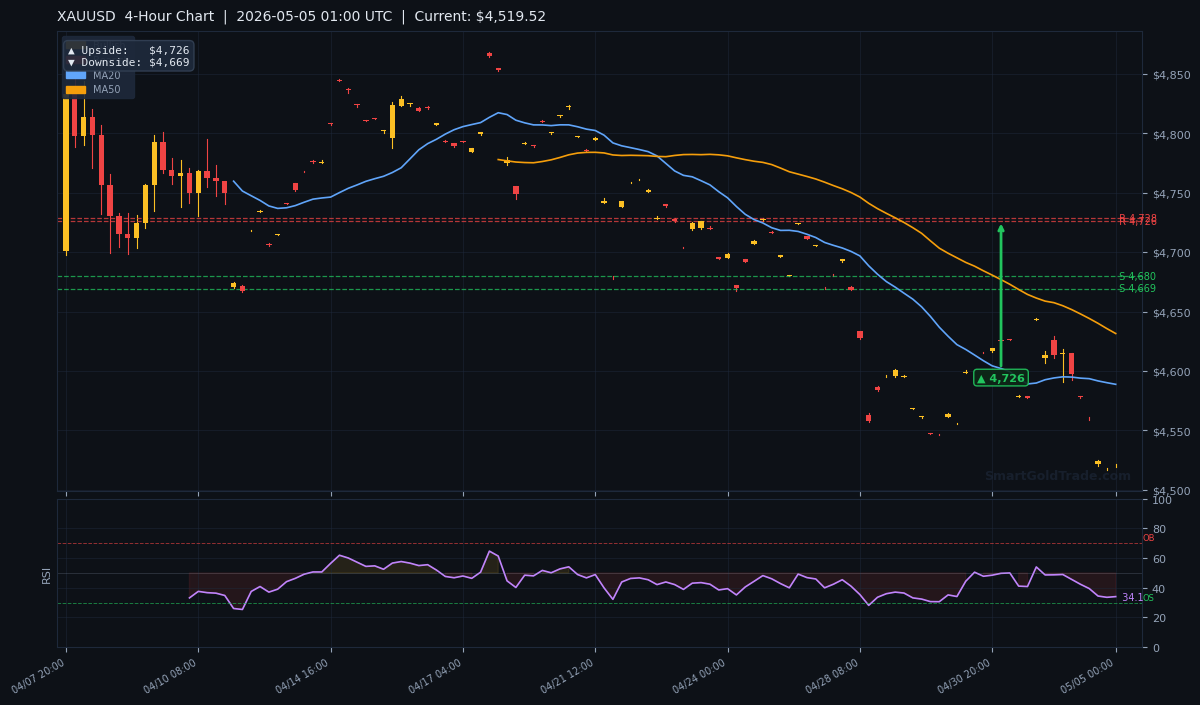Click the 04/30 20:00 date label
Screen dimensions: 1200x705
965,676
